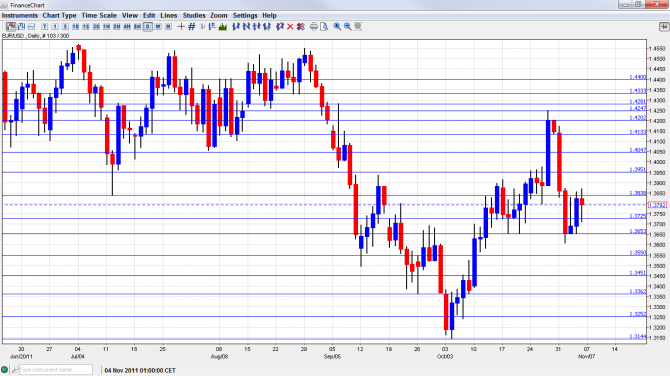The image size is (670, 376).
Task: Switch to the line chart type icon
Action: 32,26
